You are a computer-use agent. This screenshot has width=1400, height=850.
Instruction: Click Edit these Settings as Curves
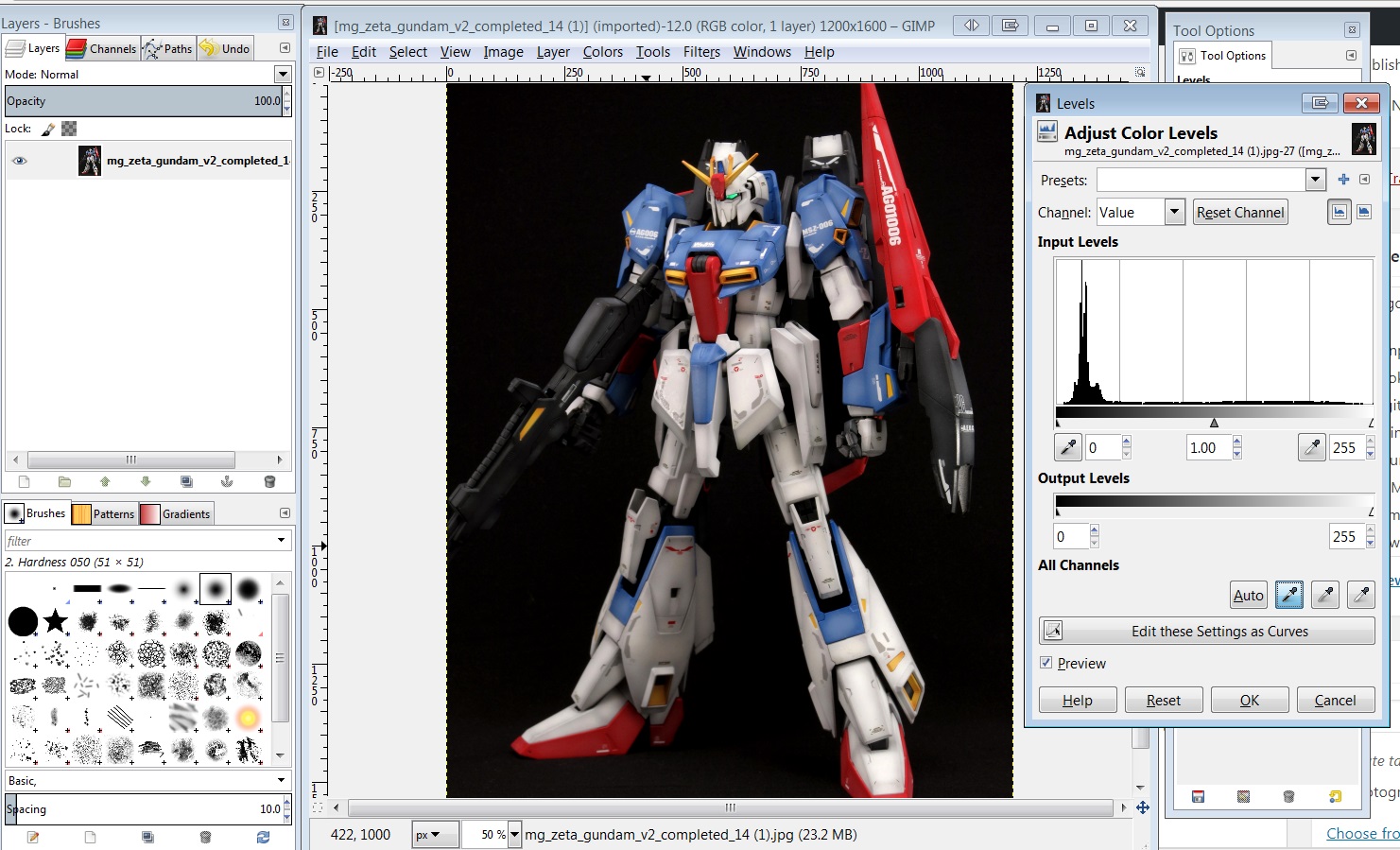(1207, 631)
